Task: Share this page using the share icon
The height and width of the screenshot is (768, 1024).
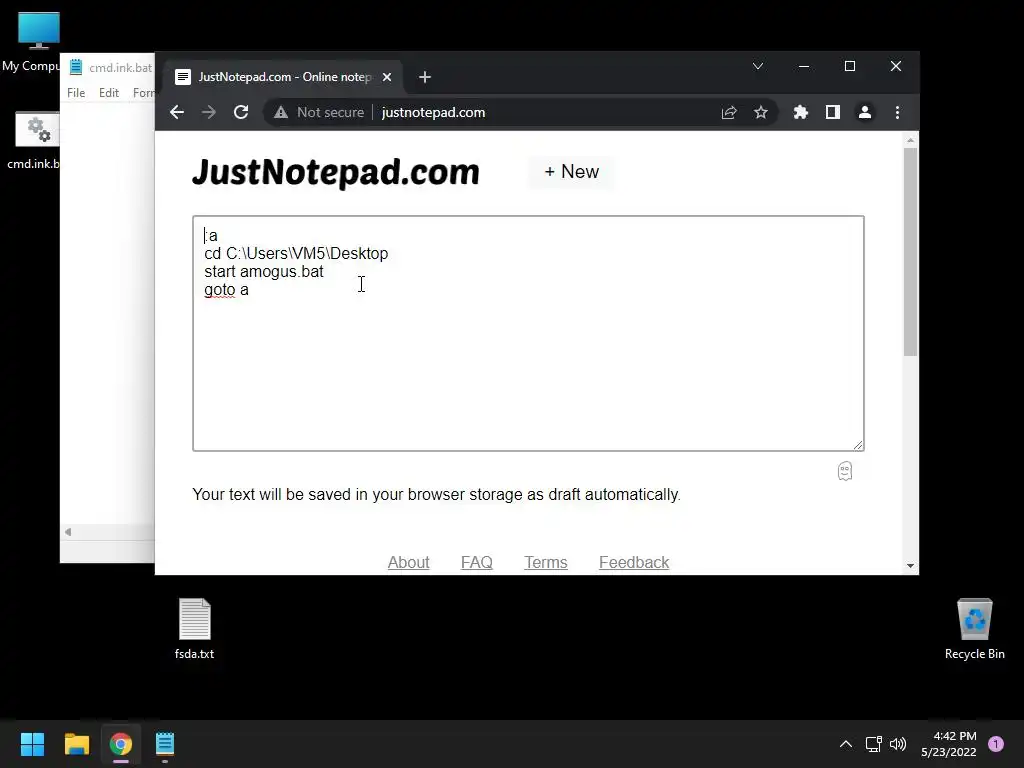Action: click(729, 112)
